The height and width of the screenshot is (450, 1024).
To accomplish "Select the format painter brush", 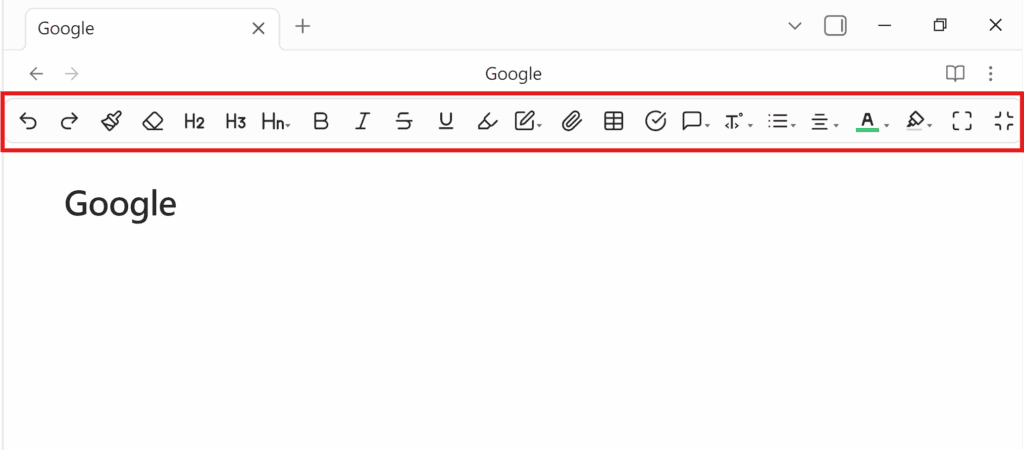I will 111,122.
